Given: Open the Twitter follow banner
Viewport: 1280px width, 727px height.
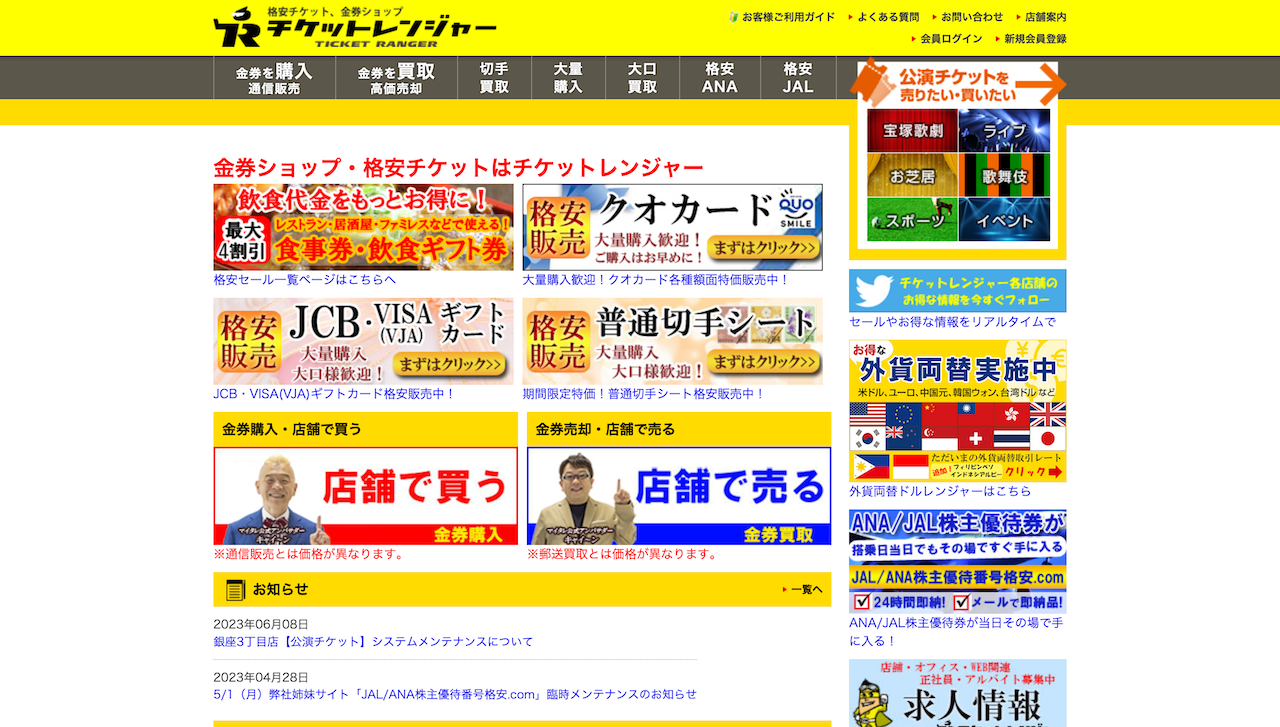Looking at the screenshot, I should pyautogui.click(x=957, y=291).
